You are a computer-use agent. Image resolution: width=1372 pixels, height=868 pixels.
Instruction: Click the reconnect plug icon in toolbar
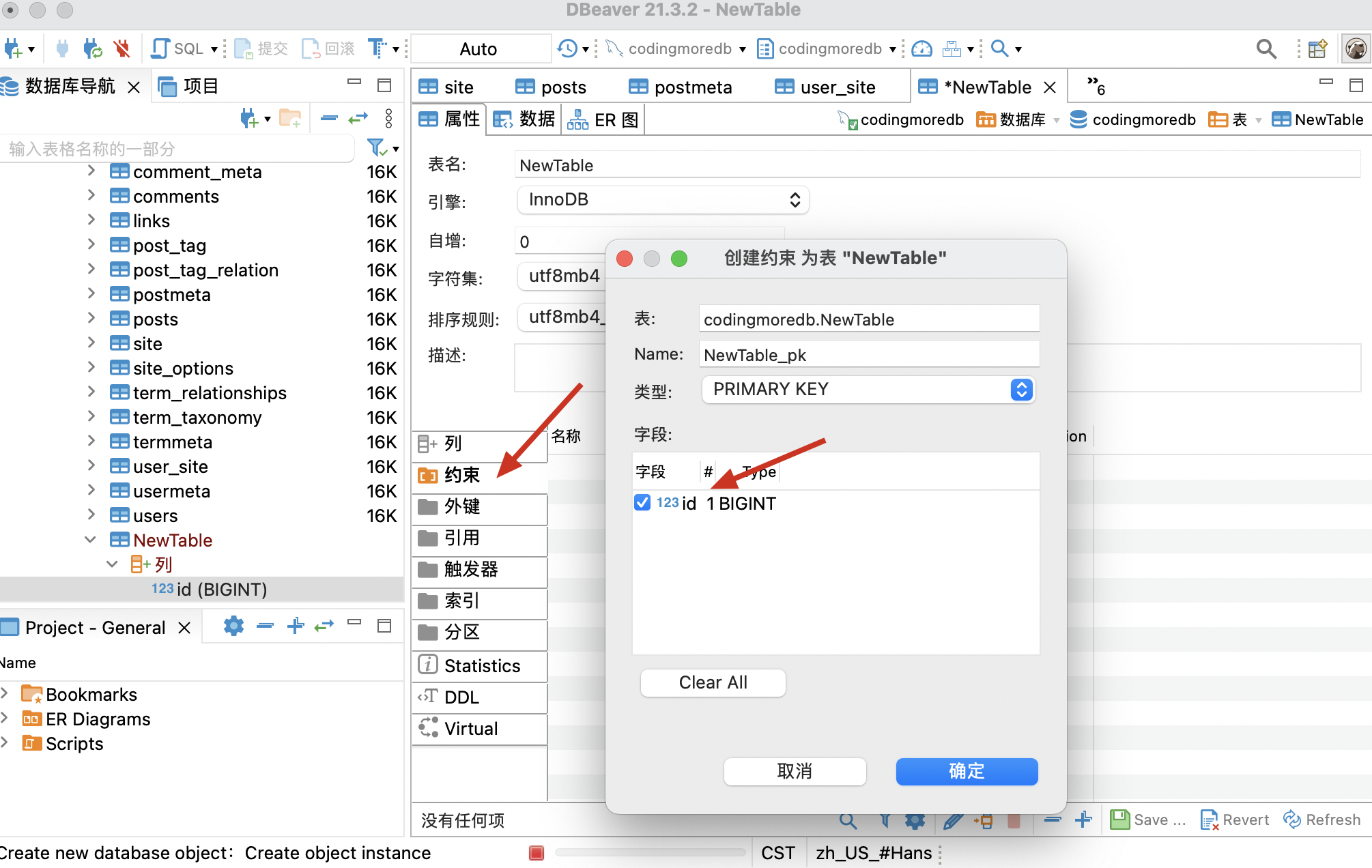coord(92,48)
